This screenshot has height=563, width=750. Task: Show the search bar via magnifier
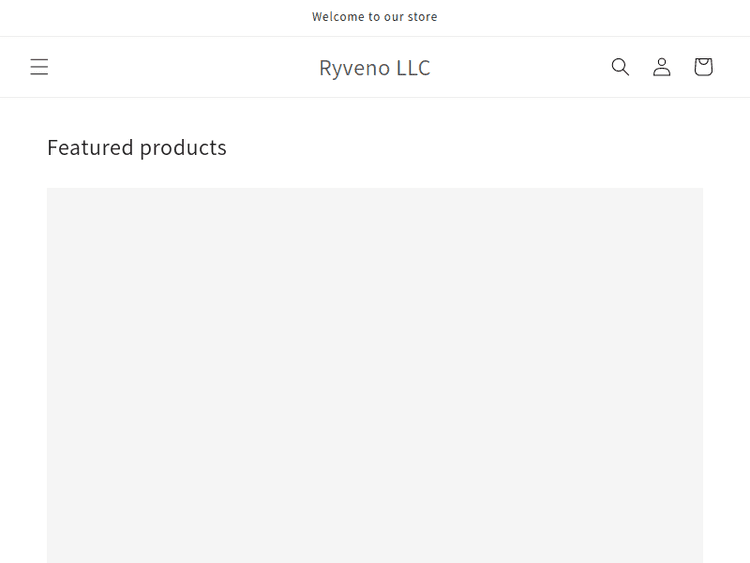[620, 67]
